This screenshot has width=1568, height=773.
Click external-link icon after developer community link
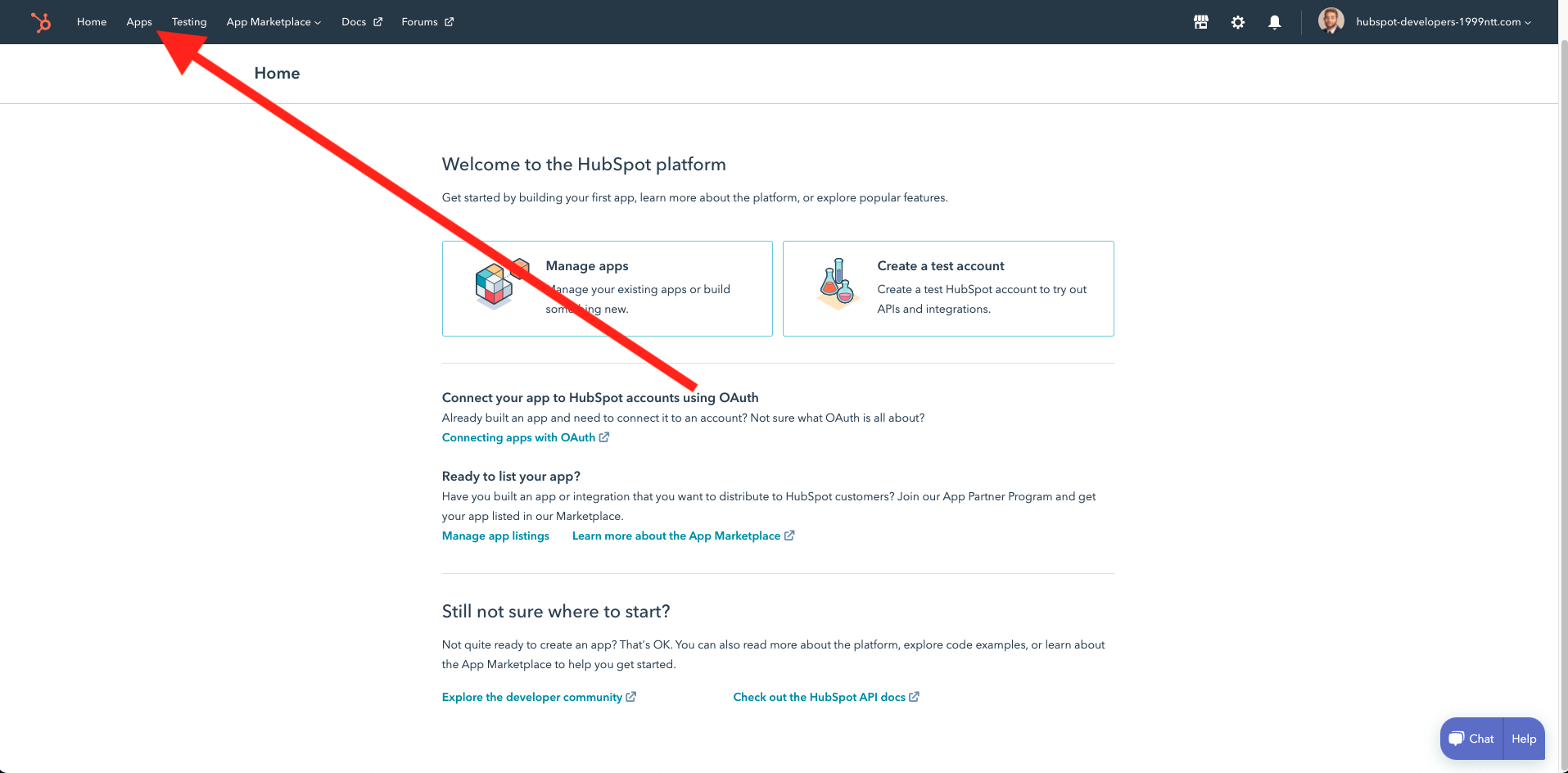pos(631,697)
